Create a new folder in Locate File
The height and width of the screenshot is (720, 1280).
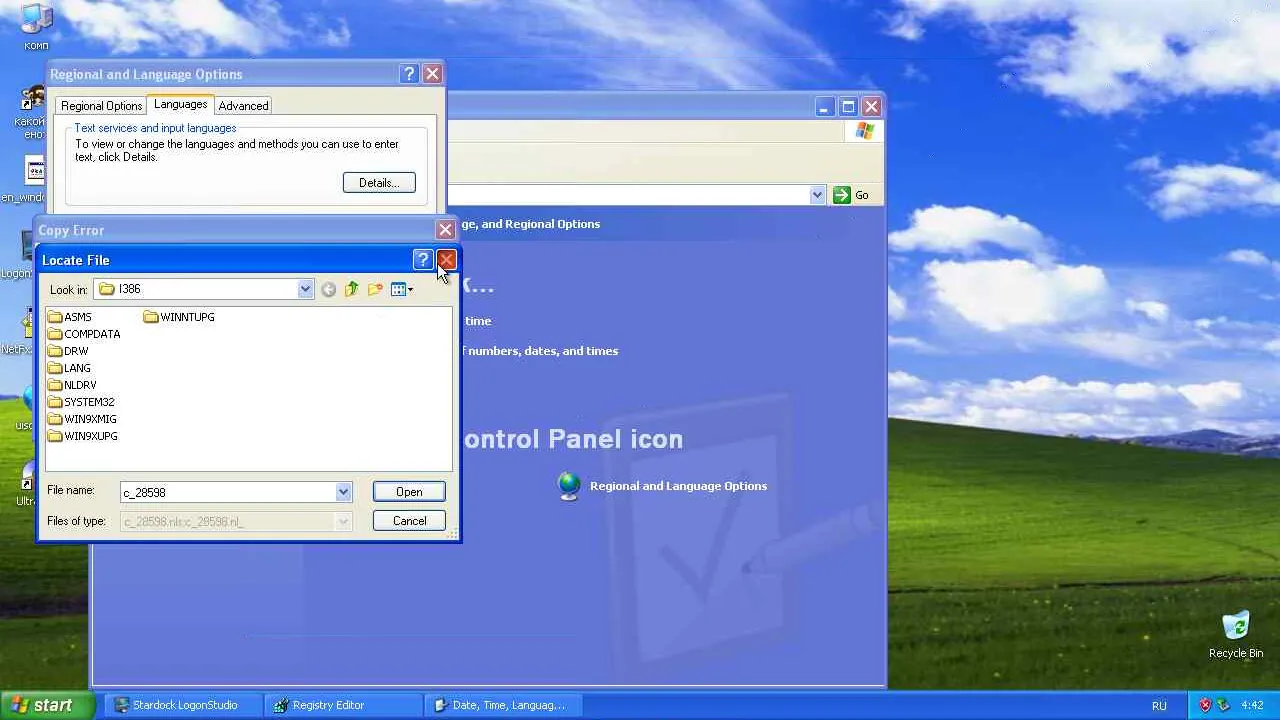375,289
